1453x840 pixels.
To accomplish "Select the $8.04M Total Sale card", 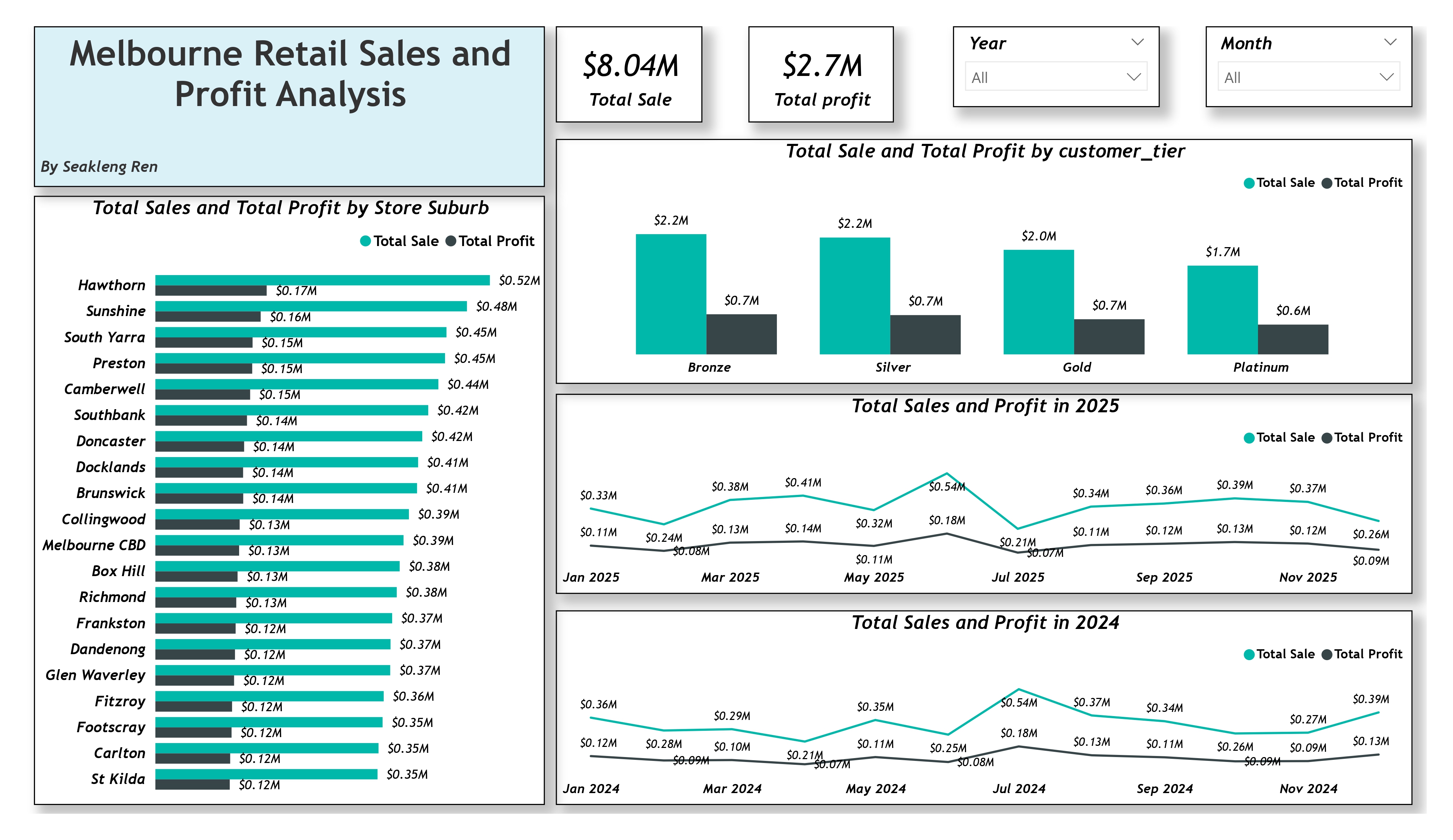I will click(628, 74).
